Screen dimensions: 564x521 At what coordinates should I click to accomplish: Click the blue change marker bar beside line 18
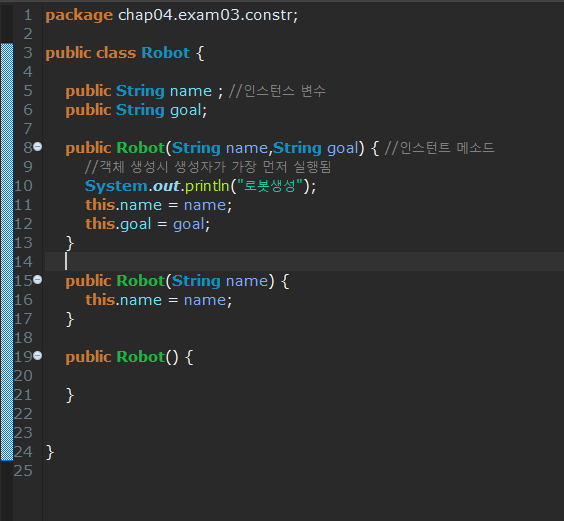tap(7, 338)
